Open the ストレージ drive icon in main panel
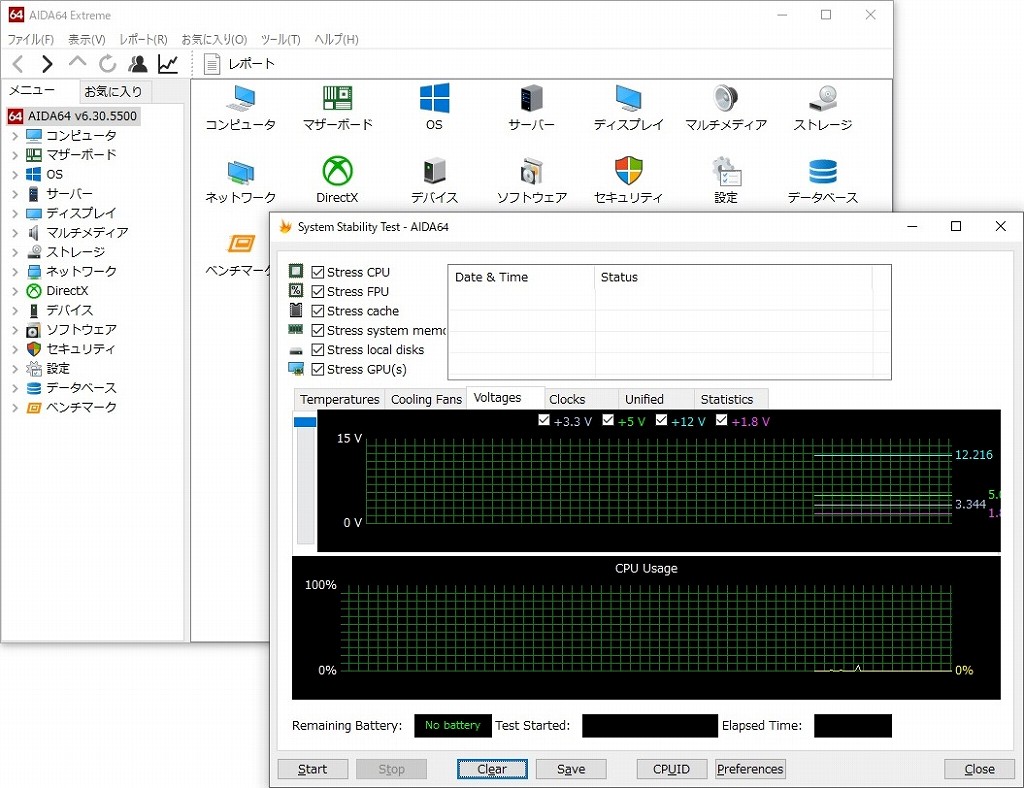Image resolution: width=1024 pixels, height=788 pixels. point(822,99)
